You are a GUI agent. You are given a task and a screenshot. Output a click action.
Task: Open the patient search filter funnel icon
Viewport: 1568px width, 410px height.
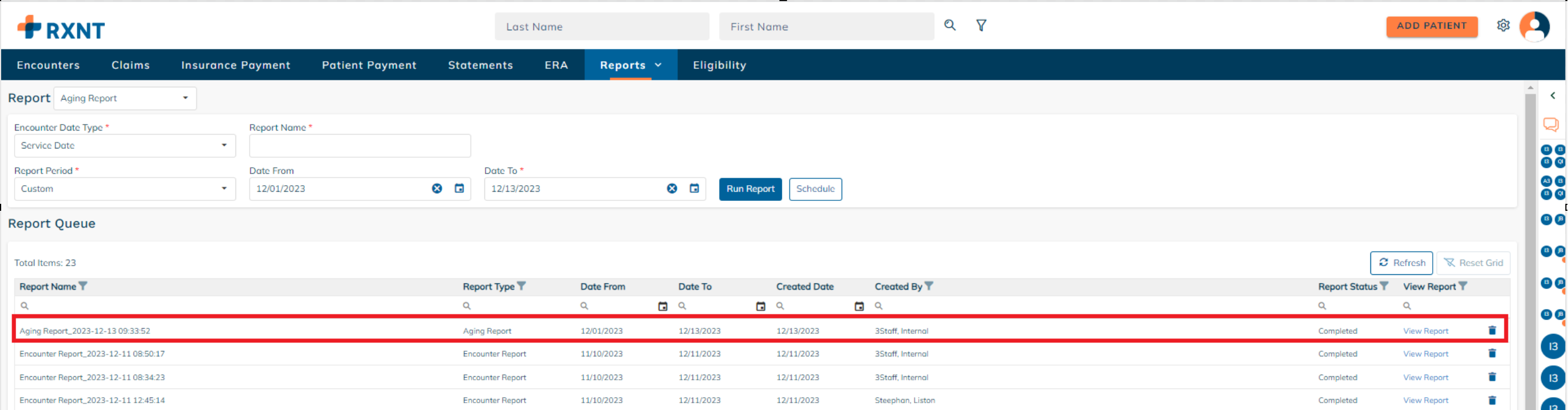981,26
